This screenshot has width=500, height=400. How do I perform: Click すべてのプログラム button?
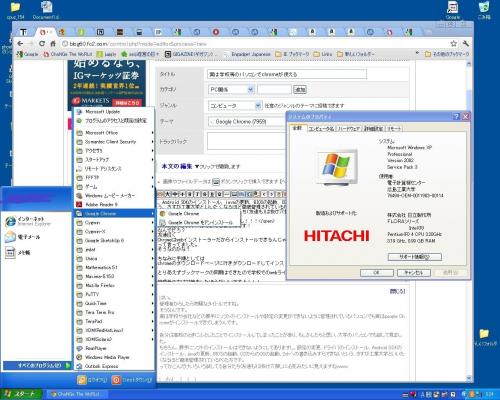coord(37,366)
